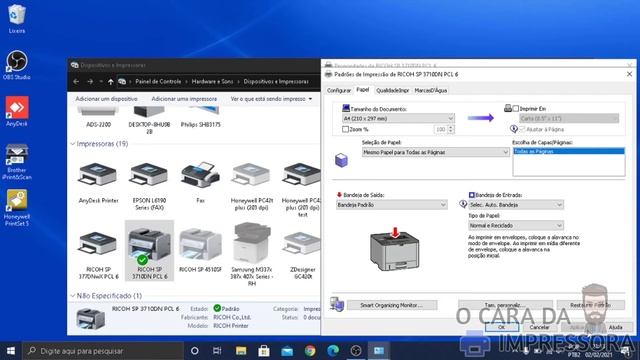Close the Padrões de Impressão dialog
Viewport: 640px width, 360px height.
pyautogui.click(x=629, y=74)
